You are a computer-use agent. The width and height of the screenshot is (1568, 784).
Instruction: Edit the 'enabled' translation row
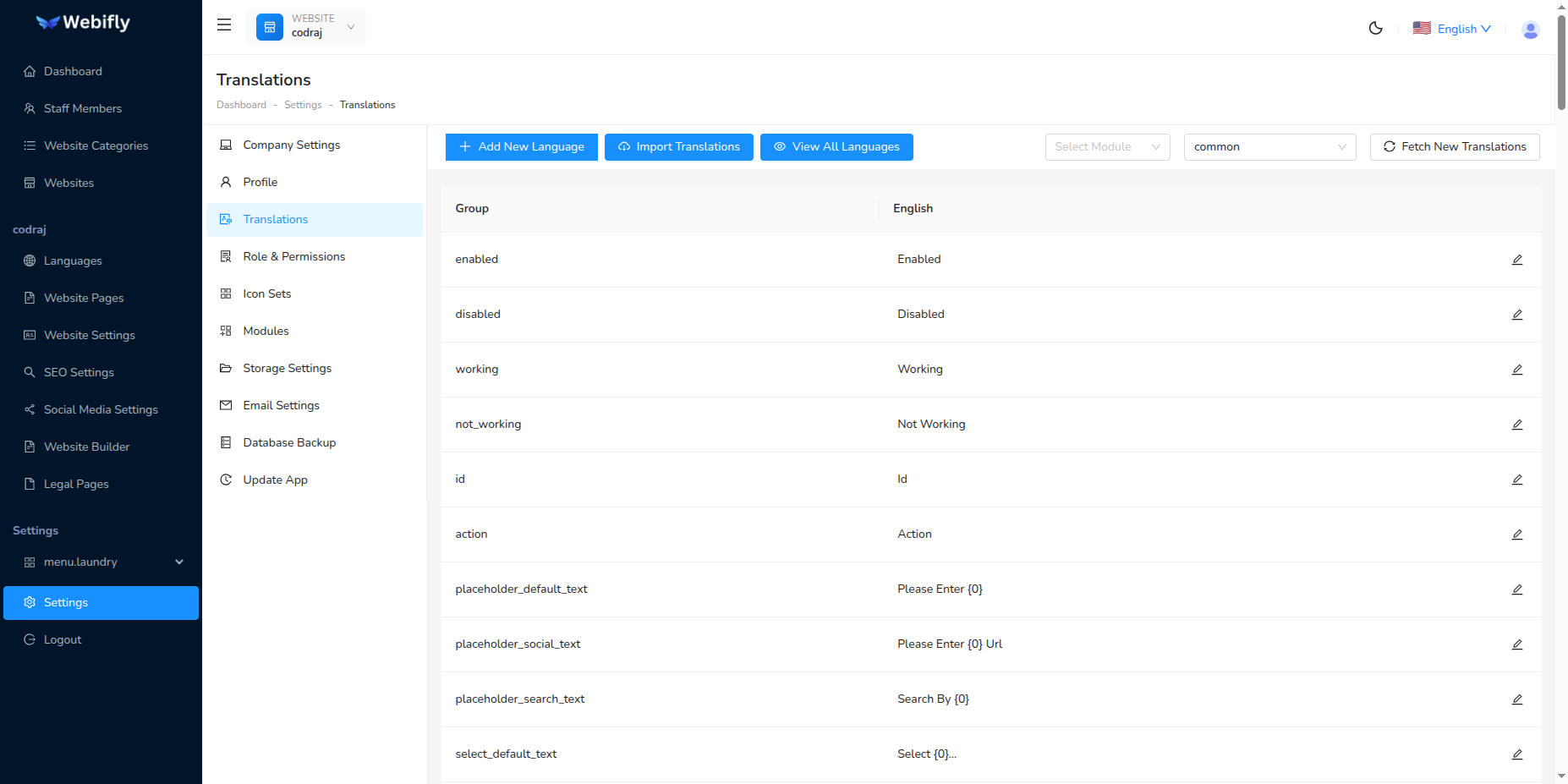tap(1516, 260)
